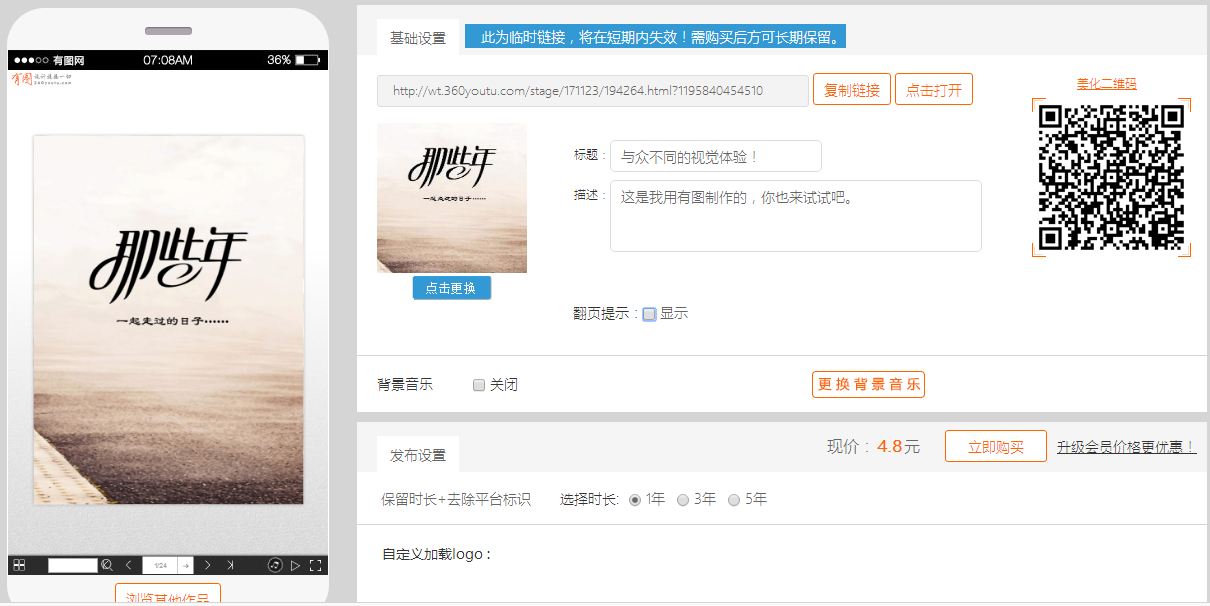Switch to the 基础设置 tab

(418, 38)
